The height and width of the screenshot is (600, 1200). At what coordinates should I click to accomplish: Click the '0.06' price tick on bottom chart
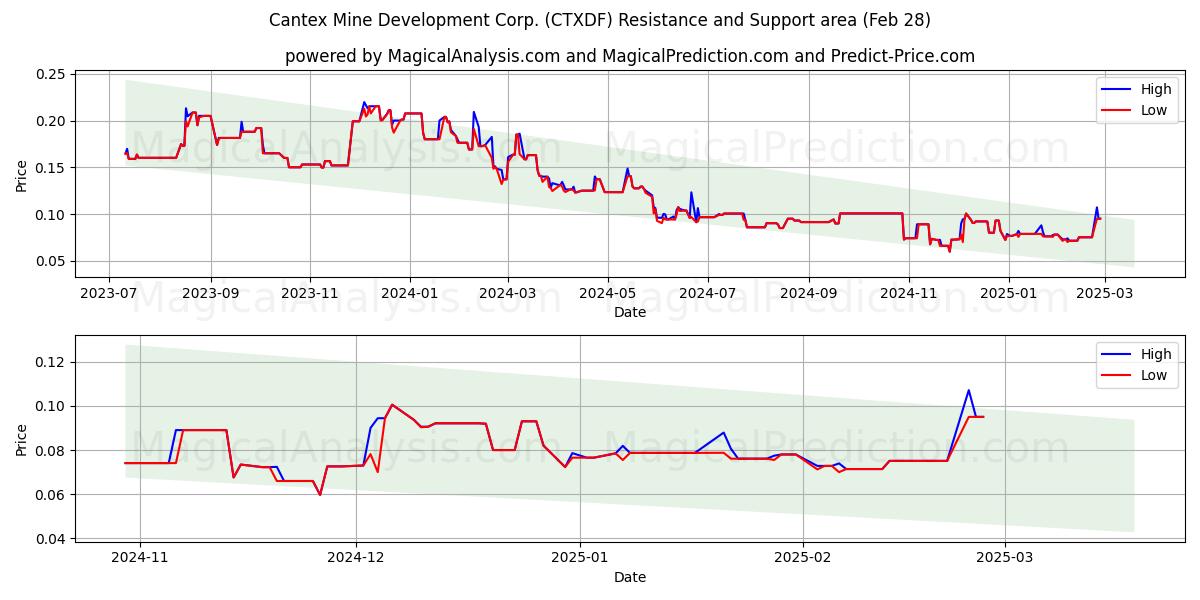51,495
